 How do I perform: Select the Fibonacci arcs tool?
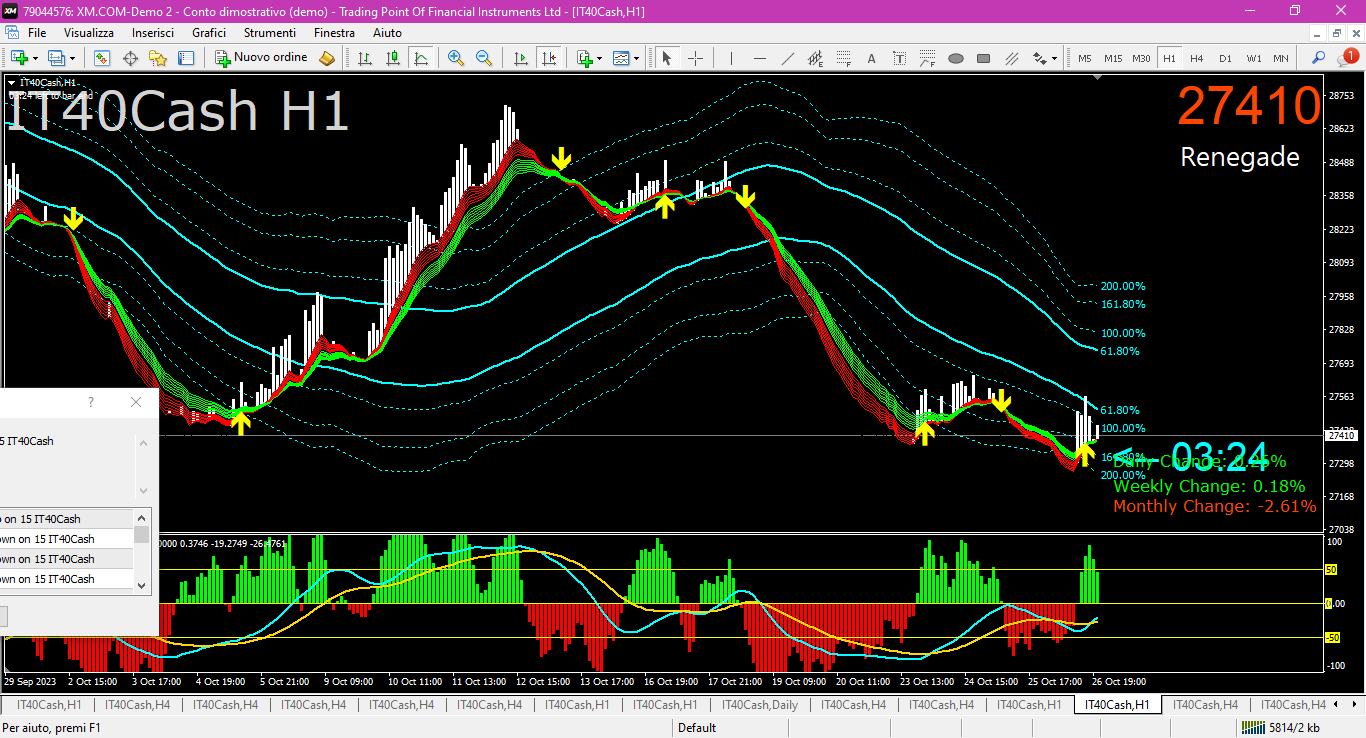[927, 58]
